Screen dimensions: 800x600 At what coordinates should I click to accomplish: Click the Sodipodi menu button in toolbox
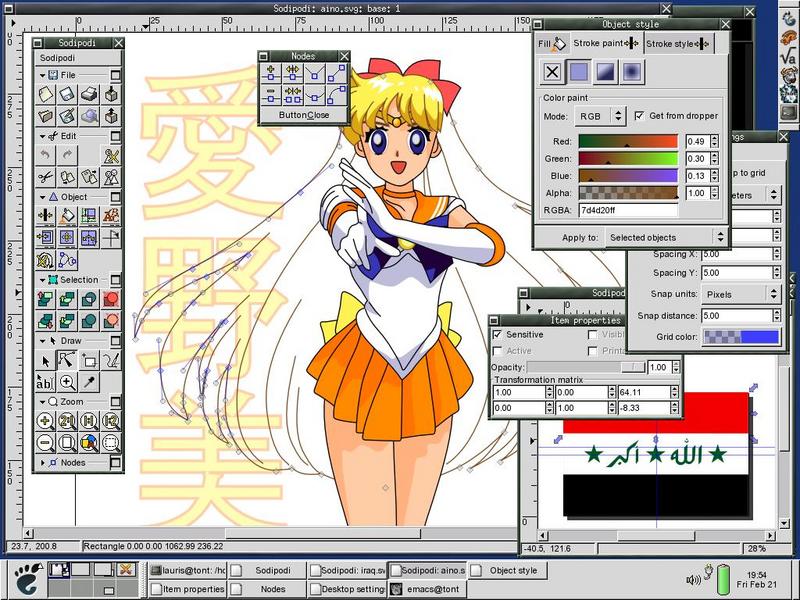78,58
